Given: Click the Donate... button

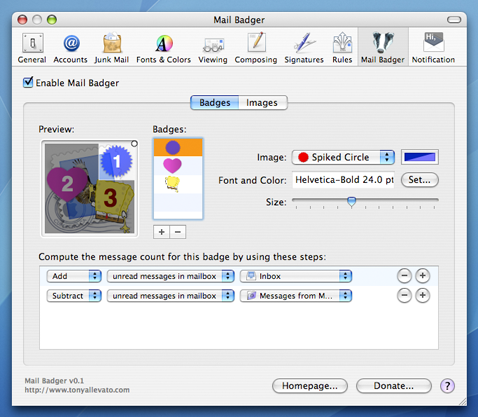Looking at the screenshot, I should [x=394, y=386].
